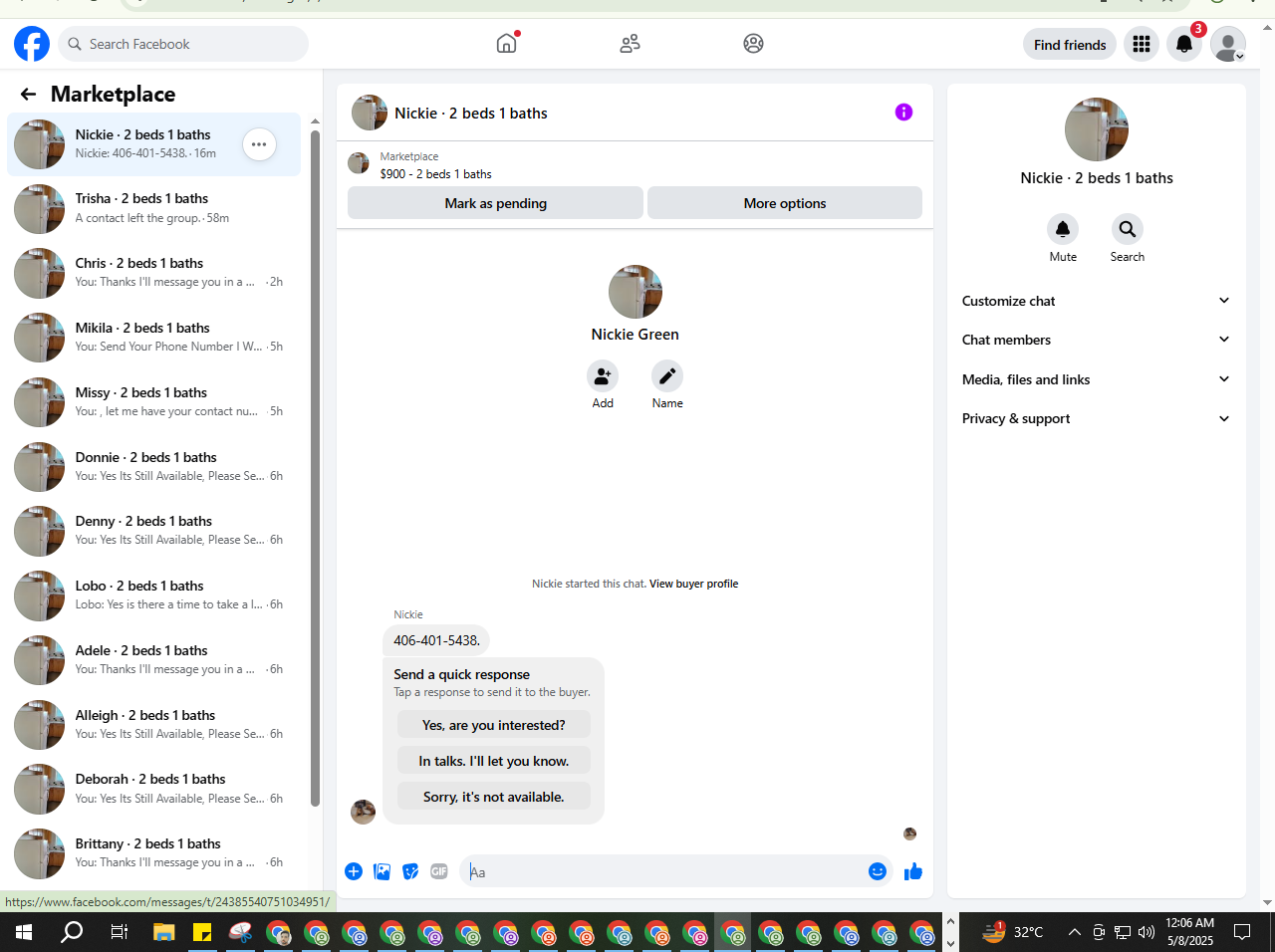Screen dimensions: 1275x952
Task: Open the Marketplace listing $900 - 2 beds 1 baths
Action: point(435,173)
